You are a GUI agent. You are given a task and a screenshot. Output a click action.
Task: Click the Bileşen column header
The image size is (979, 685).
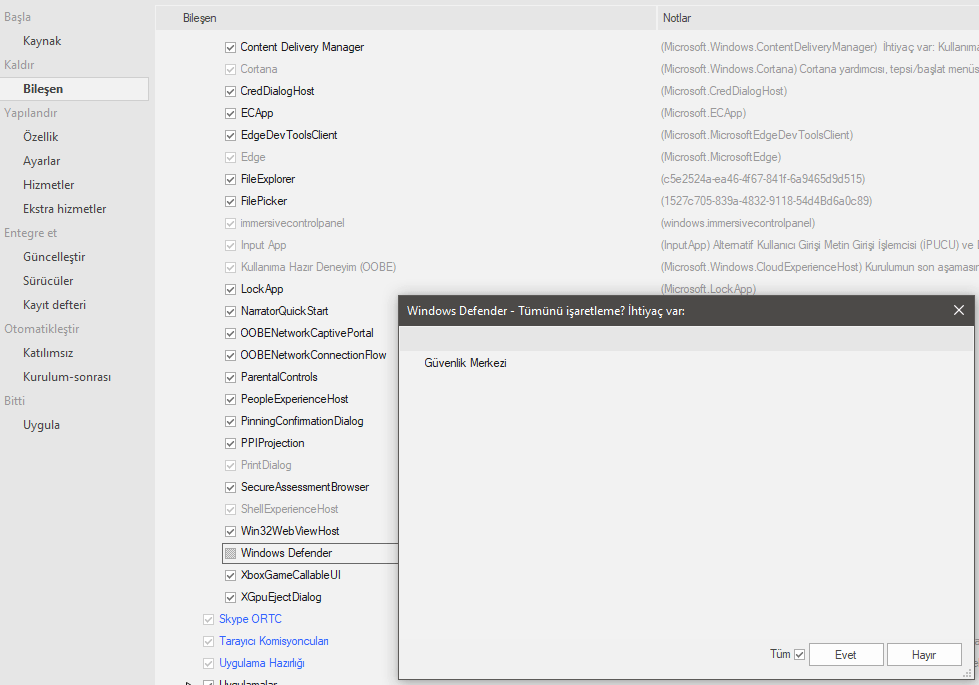[200, 18]
